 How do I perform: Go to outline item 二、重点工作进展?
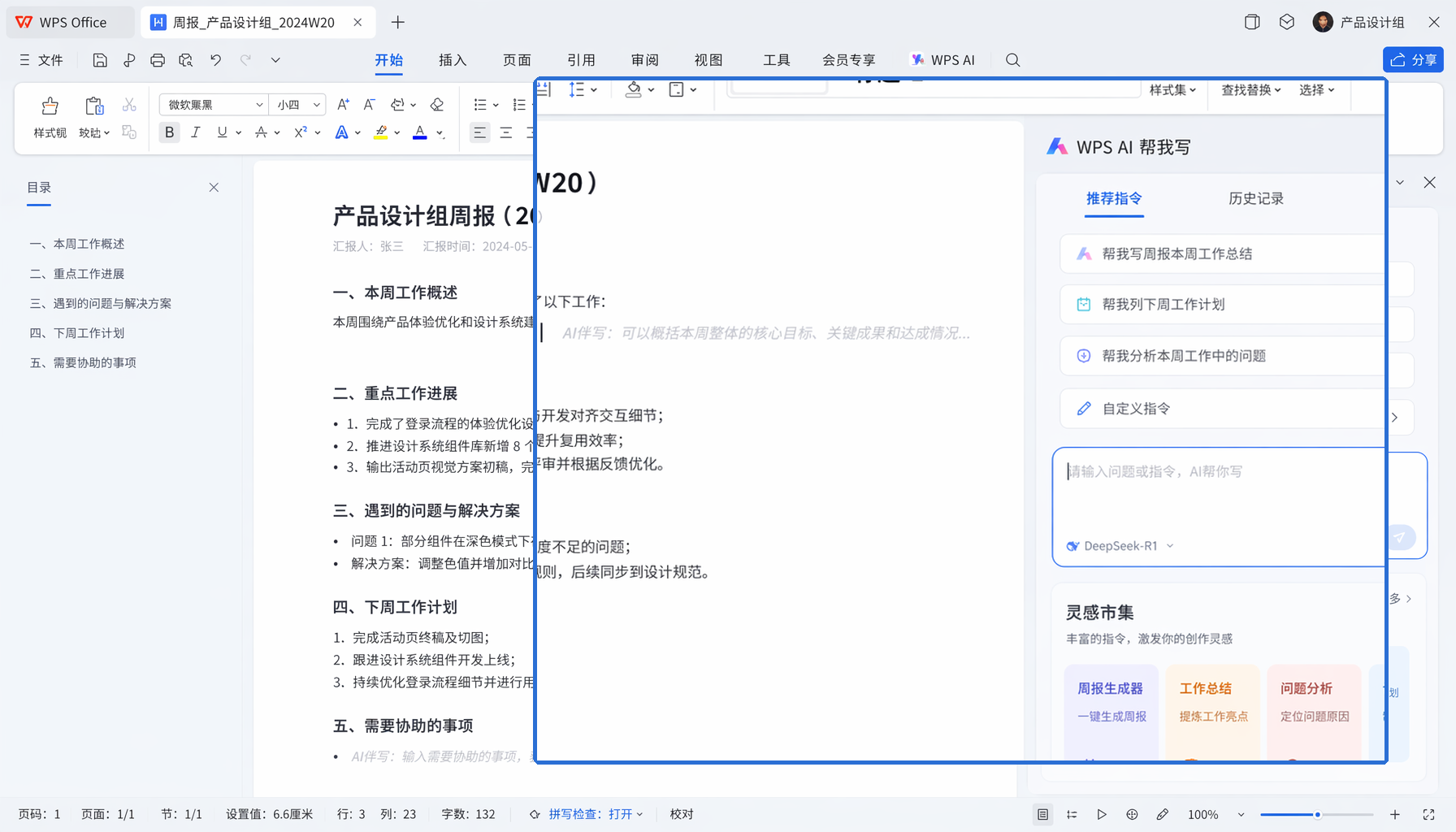[x=77, y=274]
